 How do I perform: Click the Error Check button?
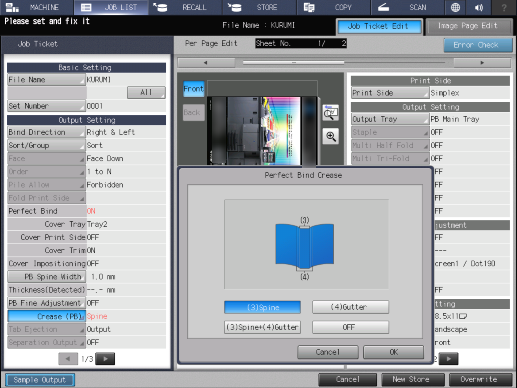coord(478,45)
